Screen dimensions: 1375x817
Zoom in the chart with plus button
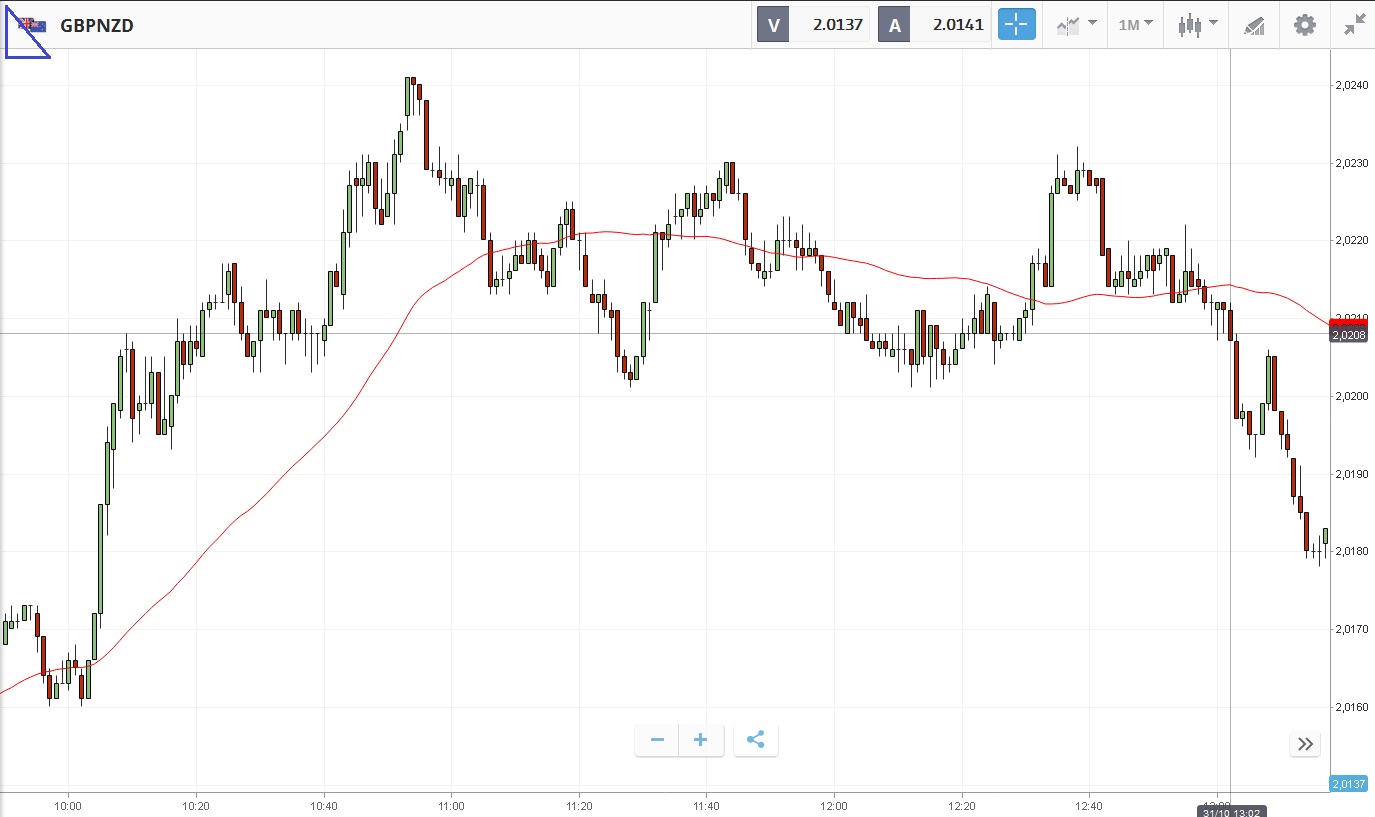pyautogui.click(x=701, y=740)
